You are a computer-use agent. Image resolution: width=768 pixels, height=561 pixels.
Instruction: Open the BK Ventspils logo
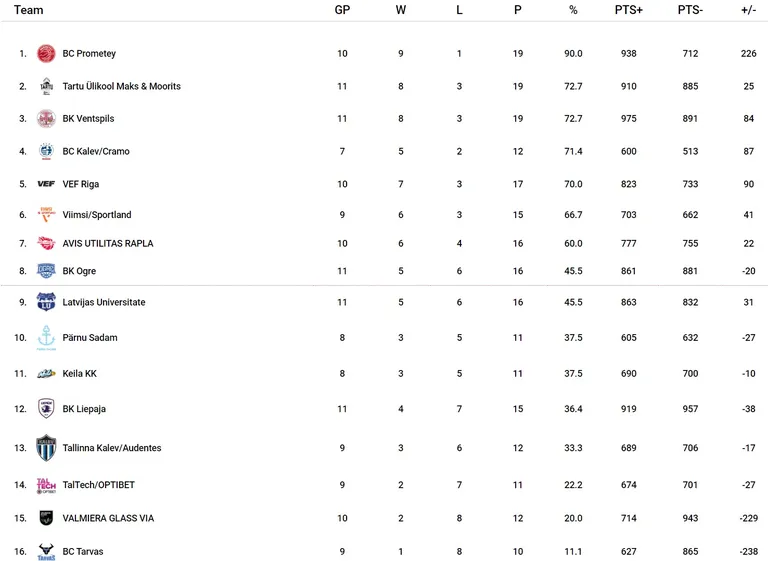pos(46,119)
